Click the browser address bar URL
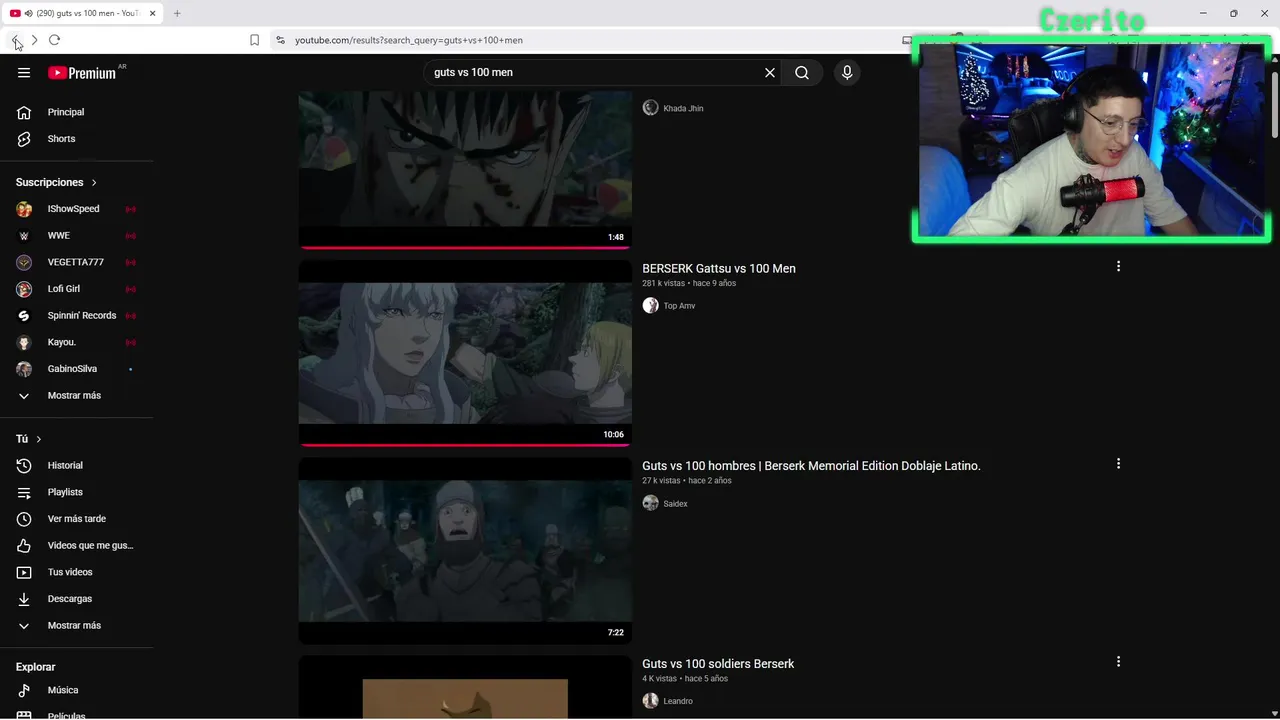 tap(409, 40)
